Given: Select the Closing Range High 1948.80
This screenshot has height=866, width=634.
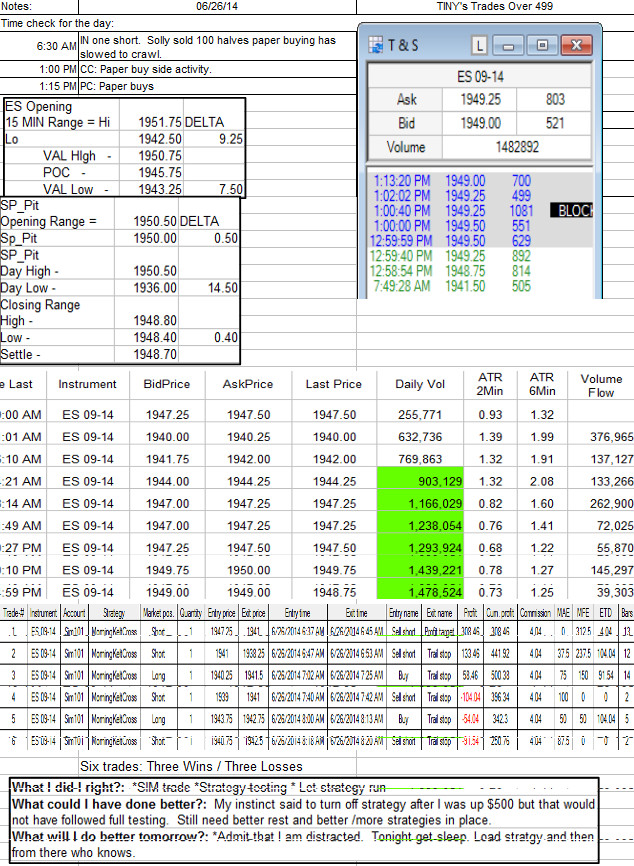Looking at the screenshot, I should 155,321.
